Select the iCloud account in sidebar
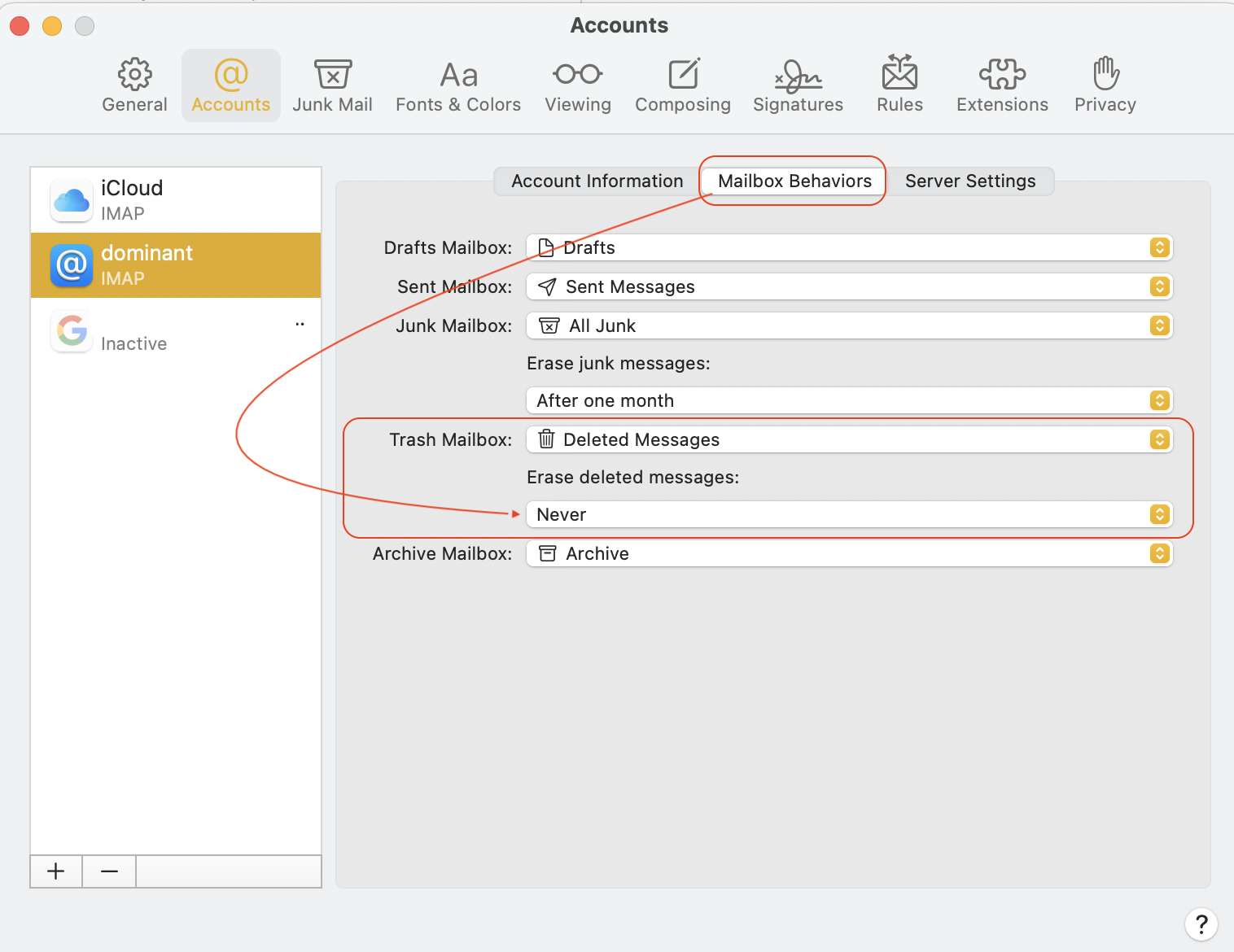 click(x=176, y=200)
